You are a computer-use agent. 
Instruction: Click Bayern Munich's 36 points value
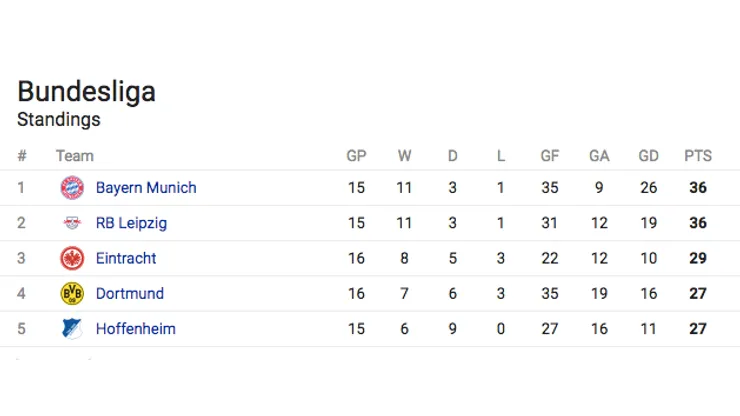698,188
